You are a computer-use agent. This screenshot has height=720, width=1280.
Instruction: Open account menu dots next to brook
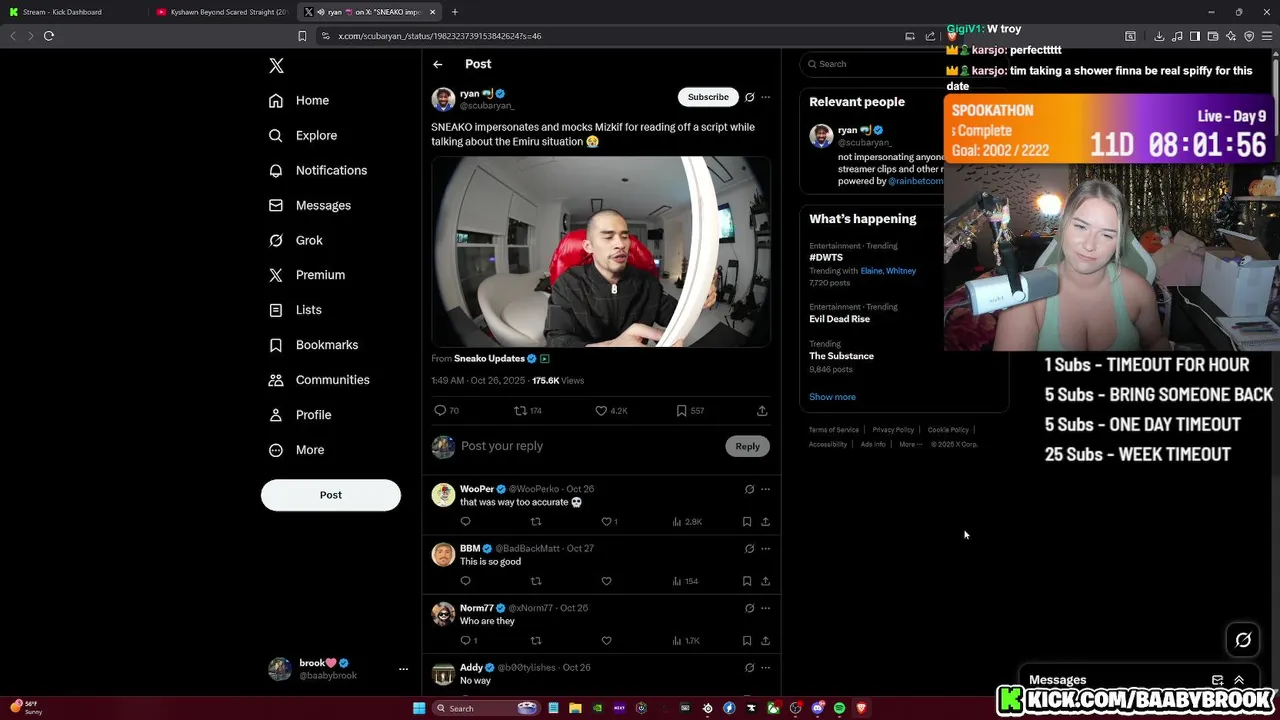tap(403, 669)
